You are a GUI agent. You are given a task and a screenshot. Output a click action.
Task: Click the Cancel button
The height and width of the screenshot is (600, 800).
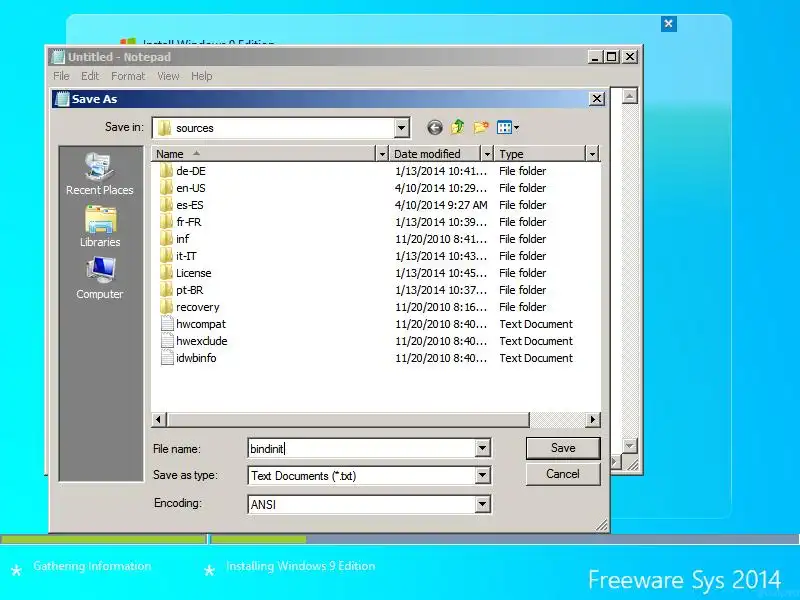(x=563, y=474)
